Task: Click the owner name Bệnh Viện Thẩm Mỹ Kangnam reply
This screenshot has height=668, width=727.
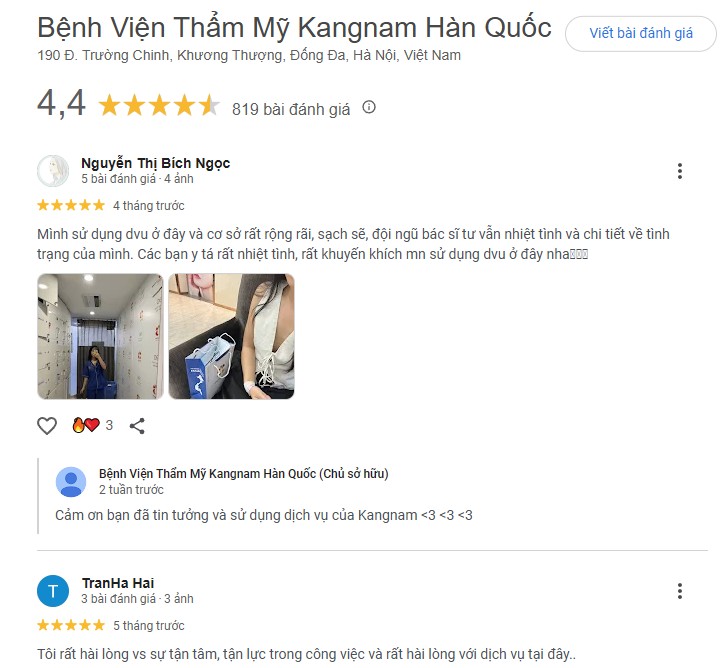Action: [x=244, y=474]
